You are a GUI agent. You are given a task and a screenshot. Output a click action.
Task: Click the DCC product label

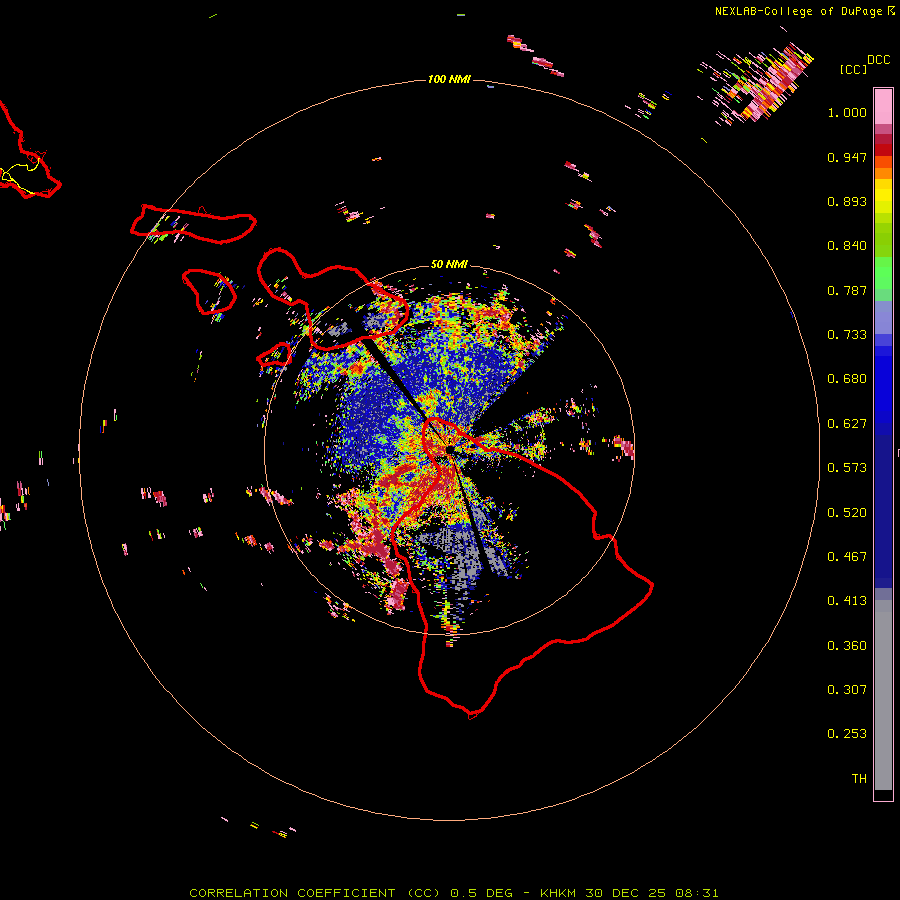pos(878,60)
